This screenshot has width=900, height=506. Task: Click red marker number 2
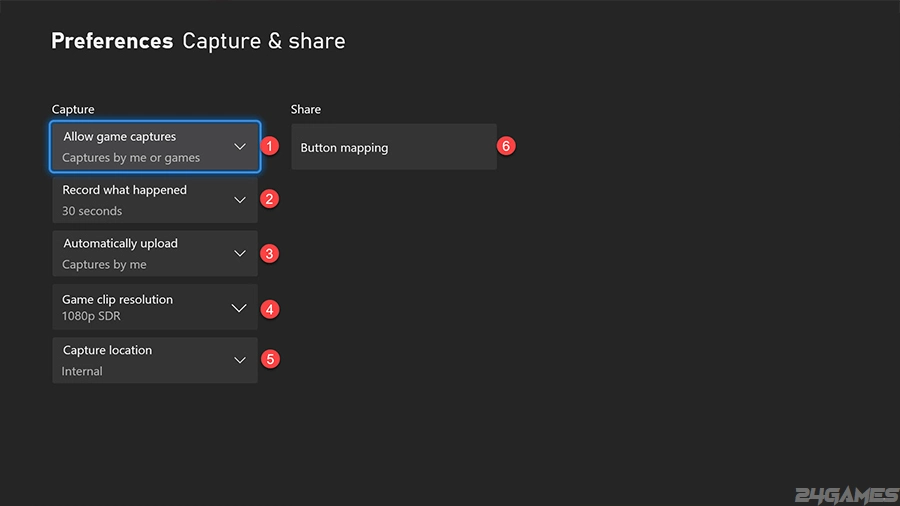(269, 199)
